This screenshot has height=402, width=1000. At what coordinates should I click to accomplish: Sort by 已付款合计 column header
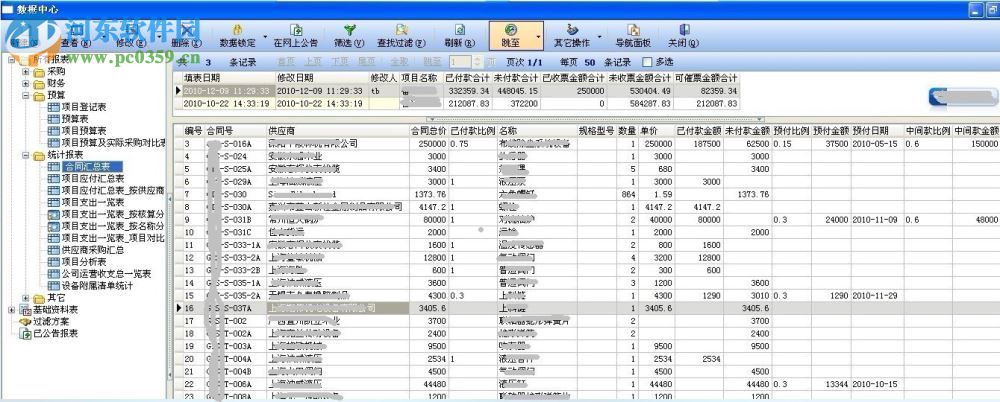468,78
